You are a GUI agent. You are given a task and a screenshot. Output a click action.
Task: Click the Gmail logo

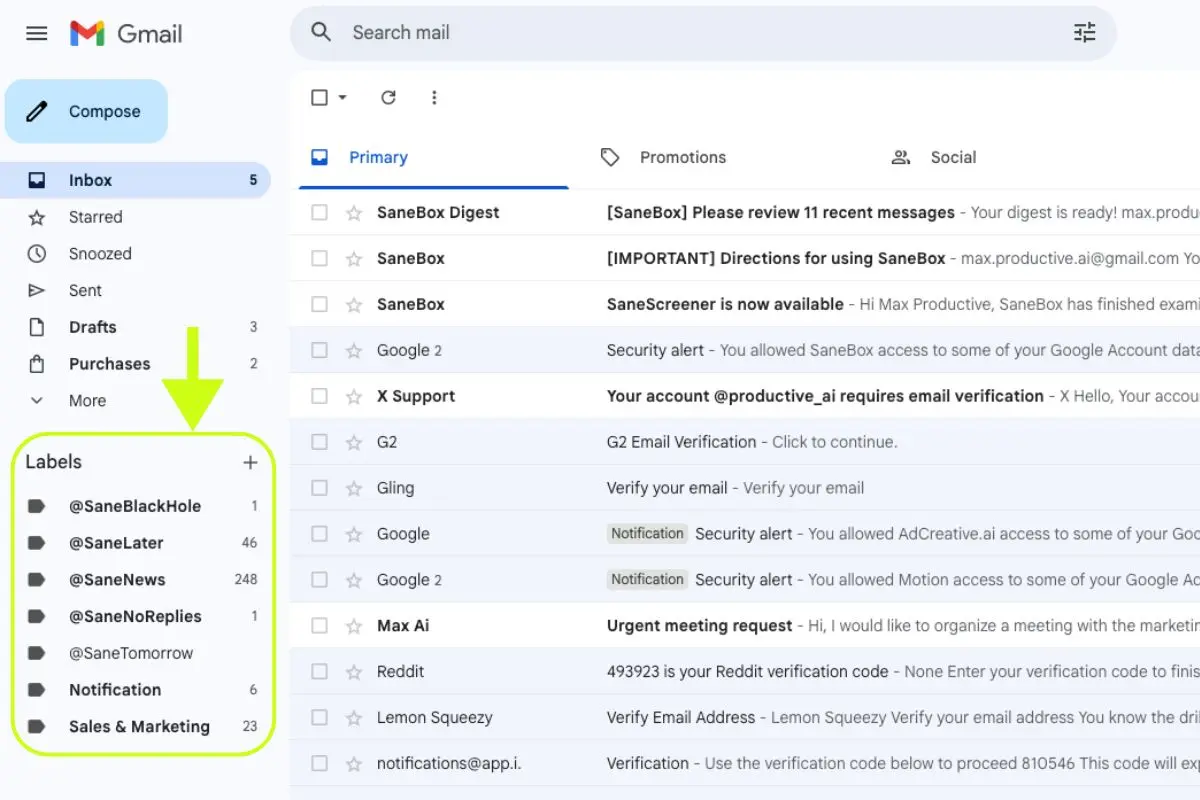[x=125, y=33]
